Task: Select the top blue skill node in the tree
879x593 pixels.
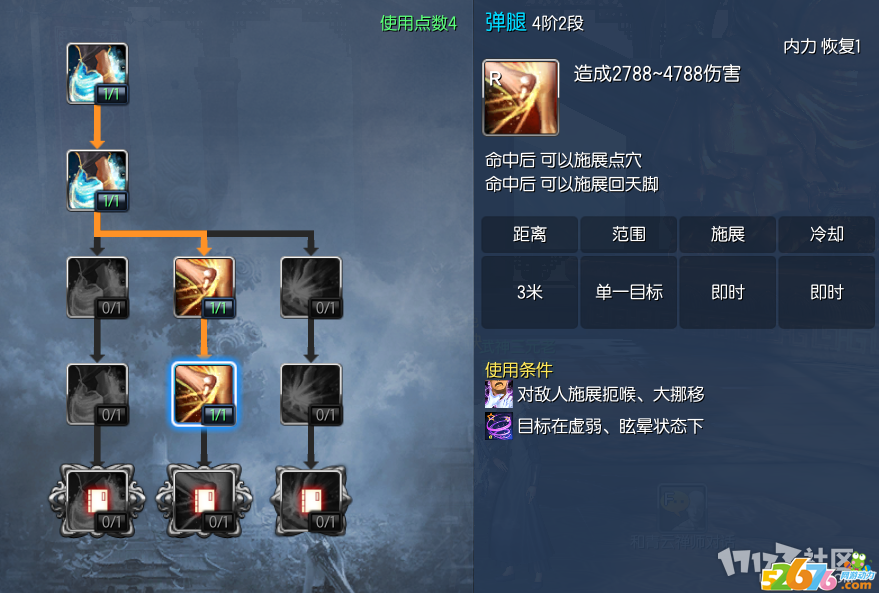Action: click(97, 73)
